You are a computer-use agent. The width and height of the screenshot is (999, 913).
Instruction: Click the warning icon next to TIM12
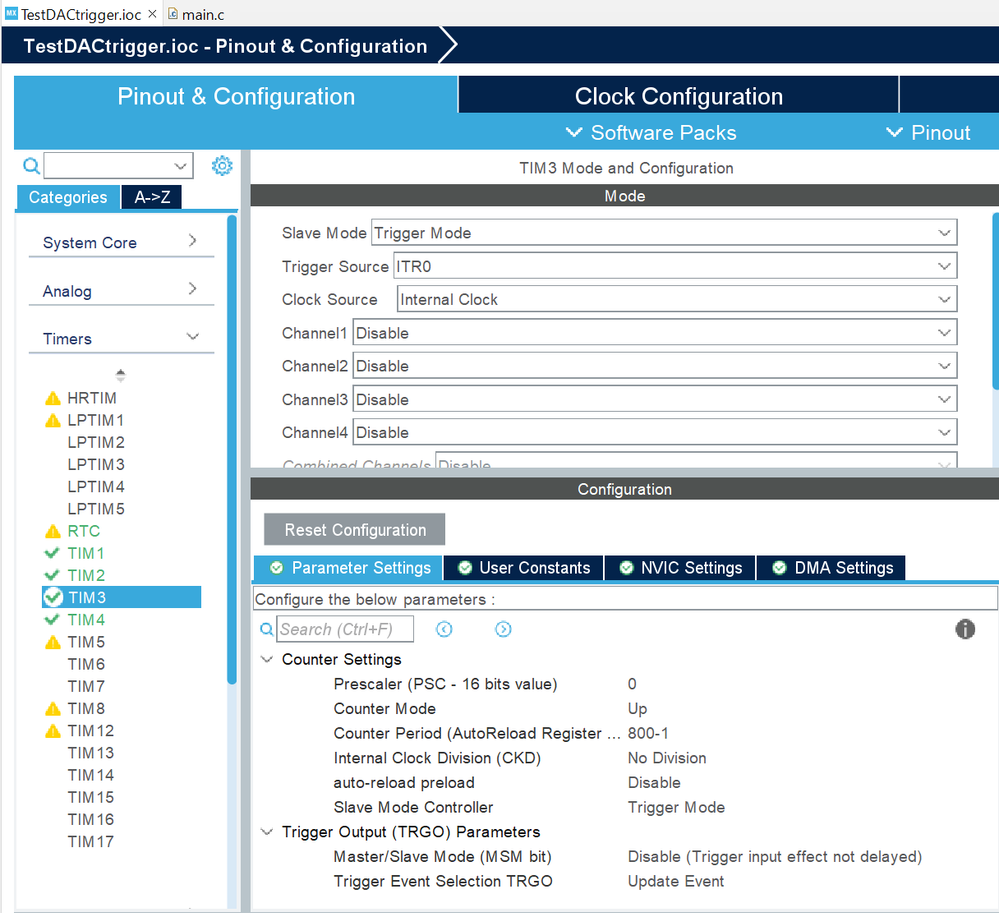[53, 731]
